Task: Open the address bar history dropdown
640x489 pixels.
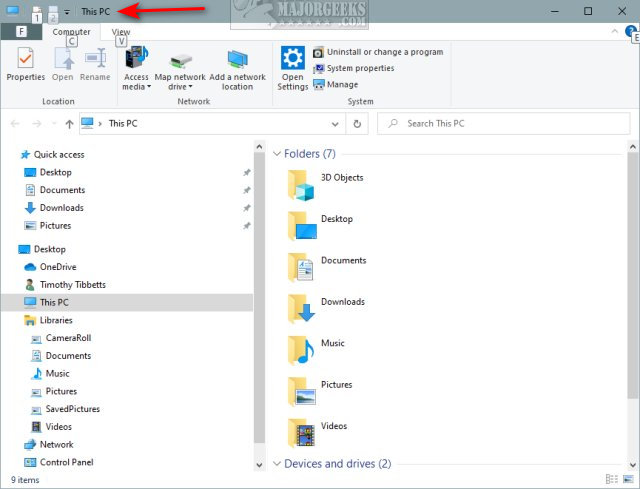Action: [335, 124]
